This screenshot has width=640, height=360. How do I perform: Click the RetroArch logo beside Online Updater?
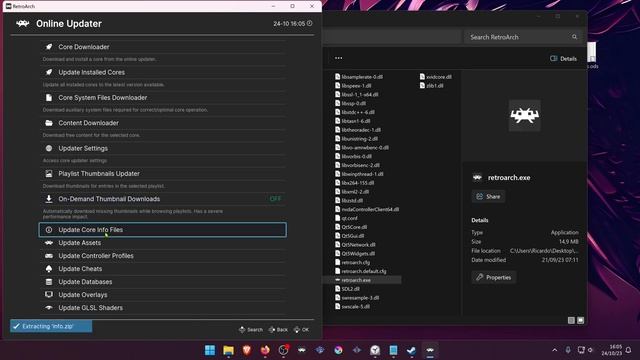(x=22, y=24)
